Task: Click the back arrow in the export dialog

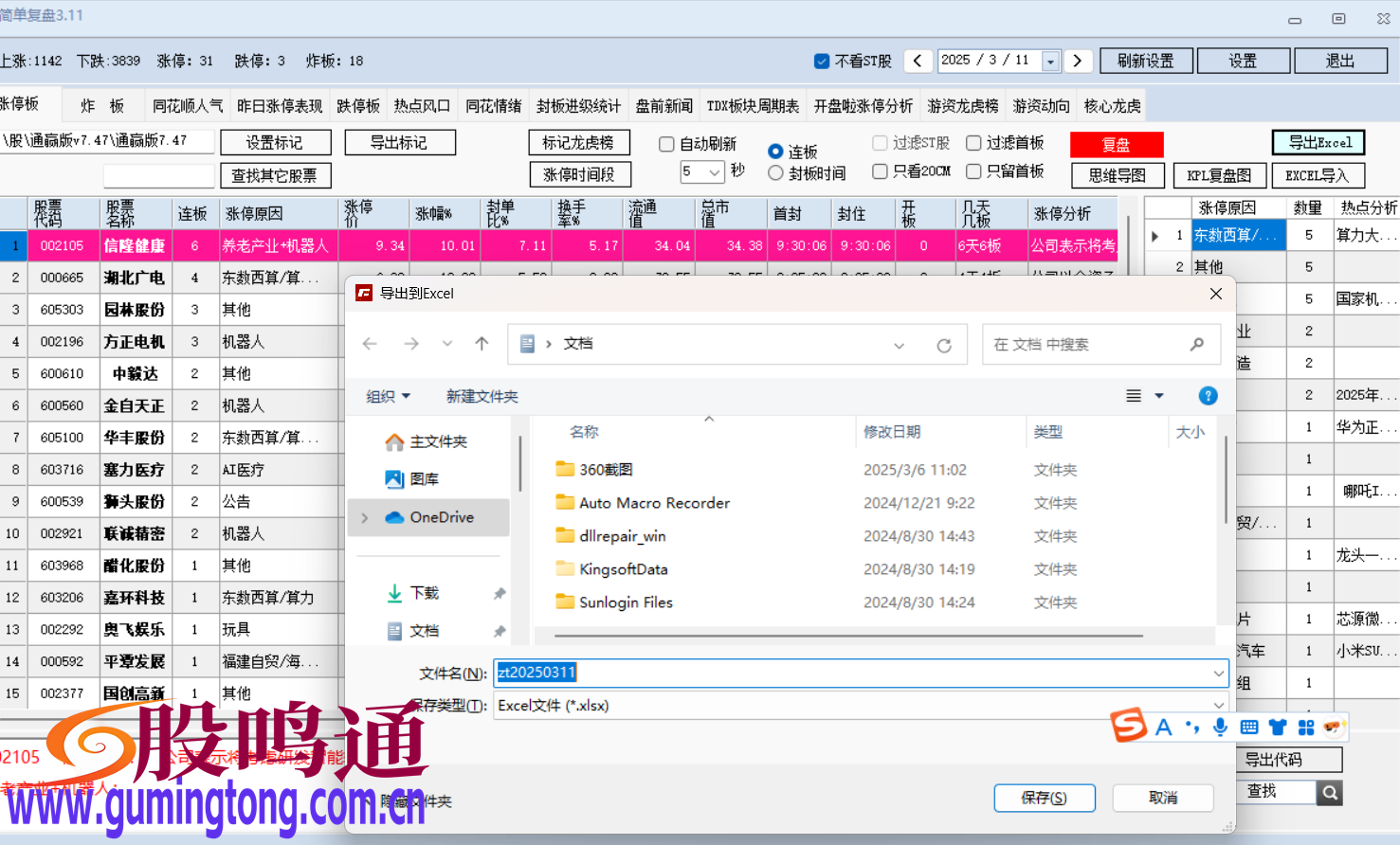Action: pos(370,344)
